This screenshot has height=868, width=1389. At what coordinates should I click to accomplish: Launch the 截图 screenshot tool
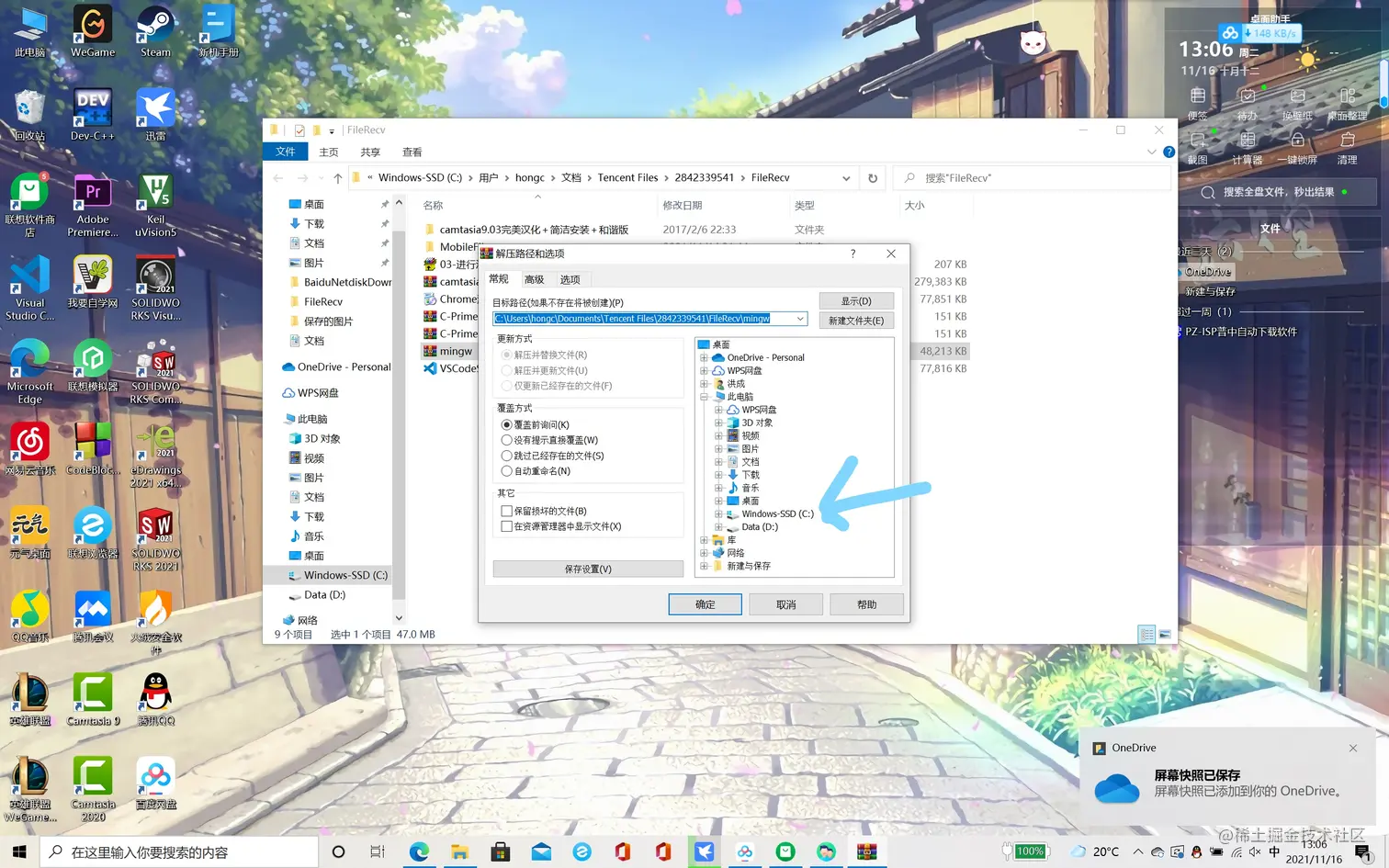[1198, 147]
